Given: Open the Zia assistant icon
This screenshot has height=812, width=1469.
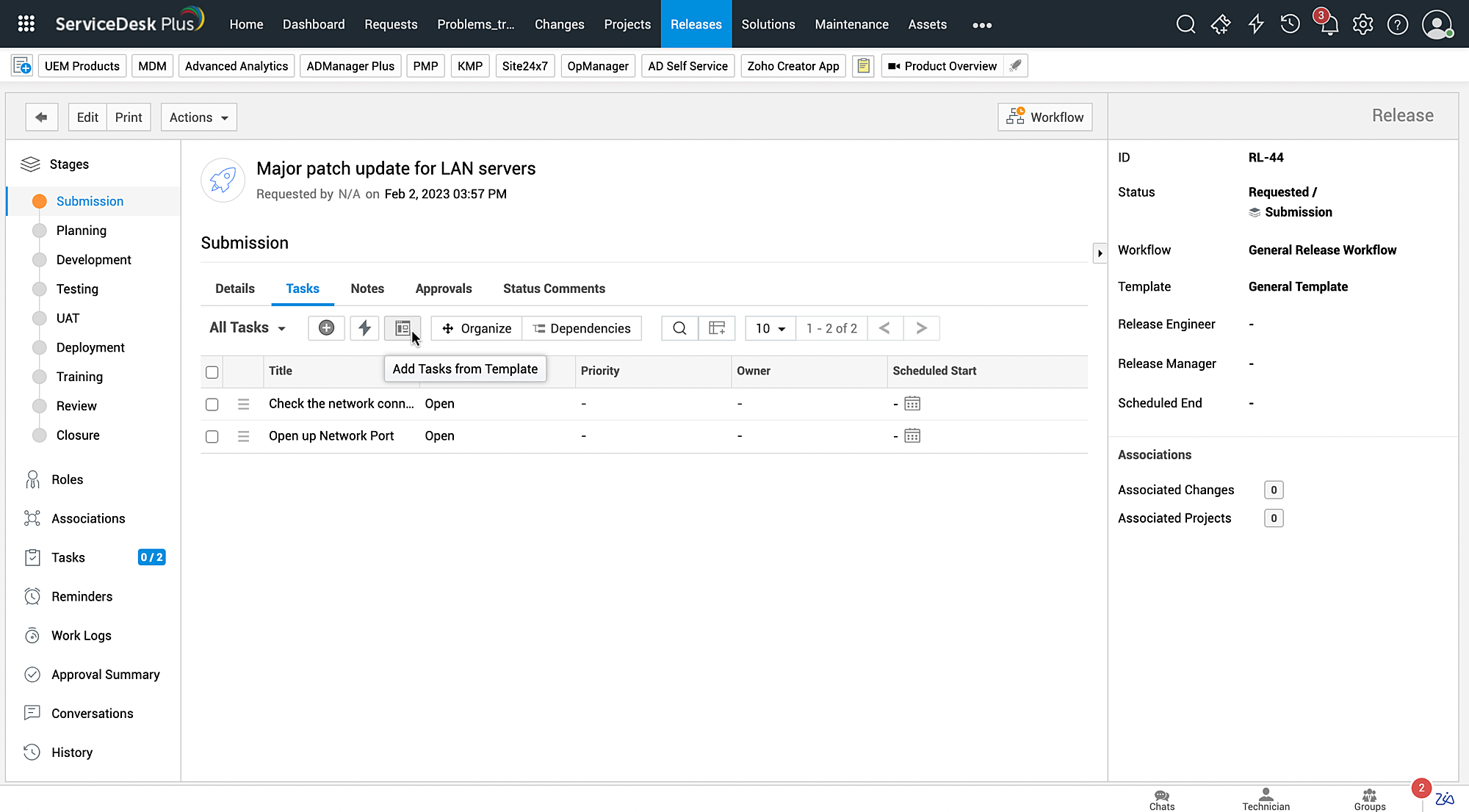Looking at the screenshot, I should [x=1444, y=799].
